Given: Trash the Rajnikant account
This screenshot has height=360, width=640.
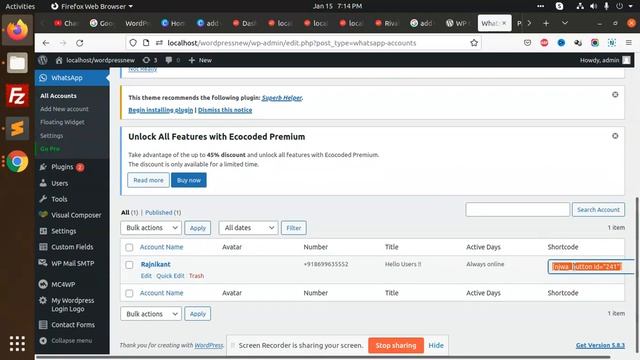Looking at the screenshot, I should [x=196, y=276].
